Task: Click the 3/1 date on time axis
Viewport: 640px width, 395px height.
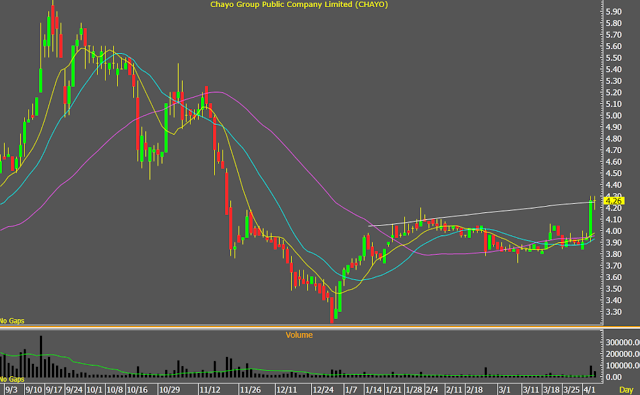Action: point(504,390)
